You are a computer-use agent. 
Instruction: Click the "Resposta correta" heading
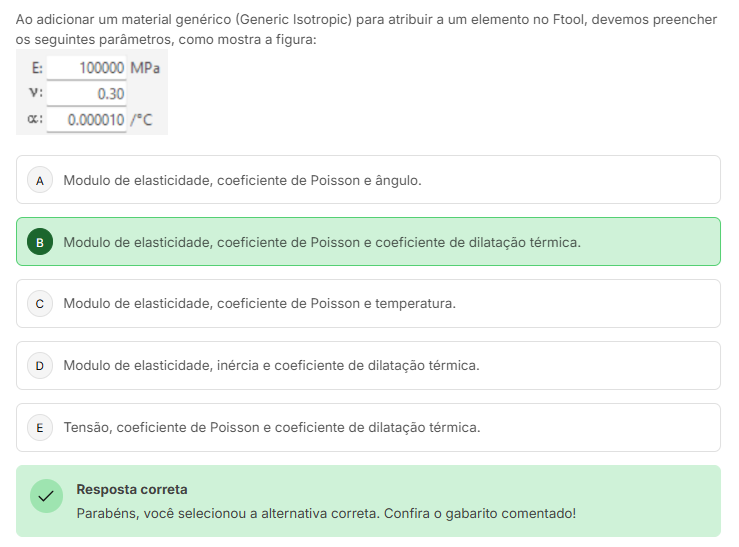click(x=132, y=490)
